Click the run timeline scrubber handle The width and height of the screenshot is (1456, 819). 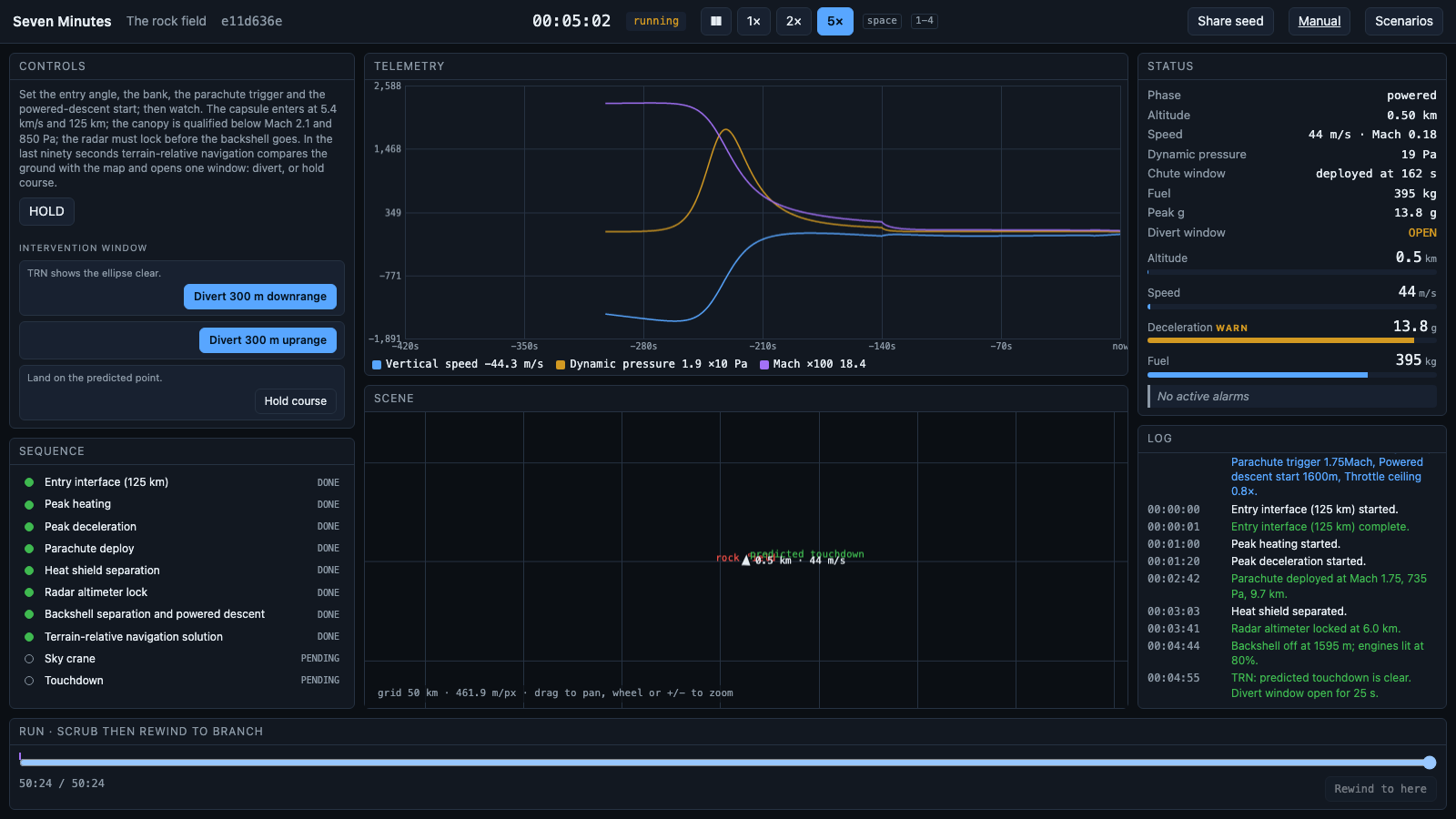tap(1430, 763)
